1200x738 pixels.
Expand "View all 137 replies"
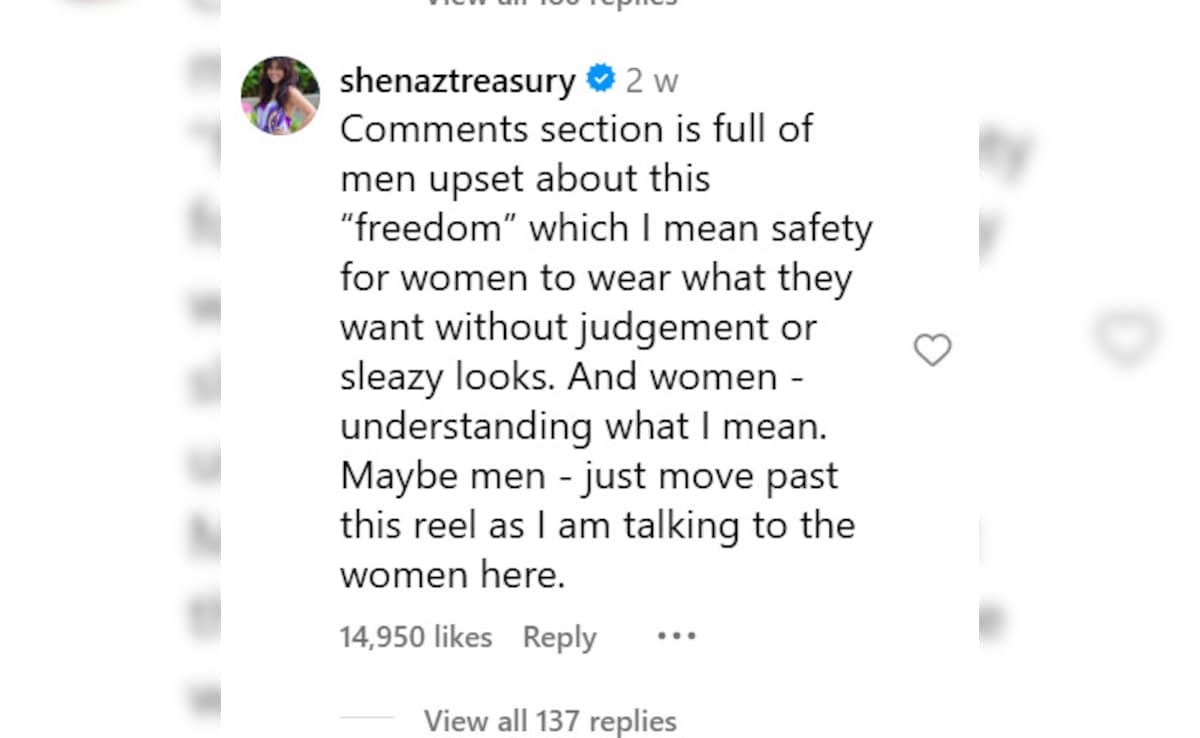click(x=550, y=720)
